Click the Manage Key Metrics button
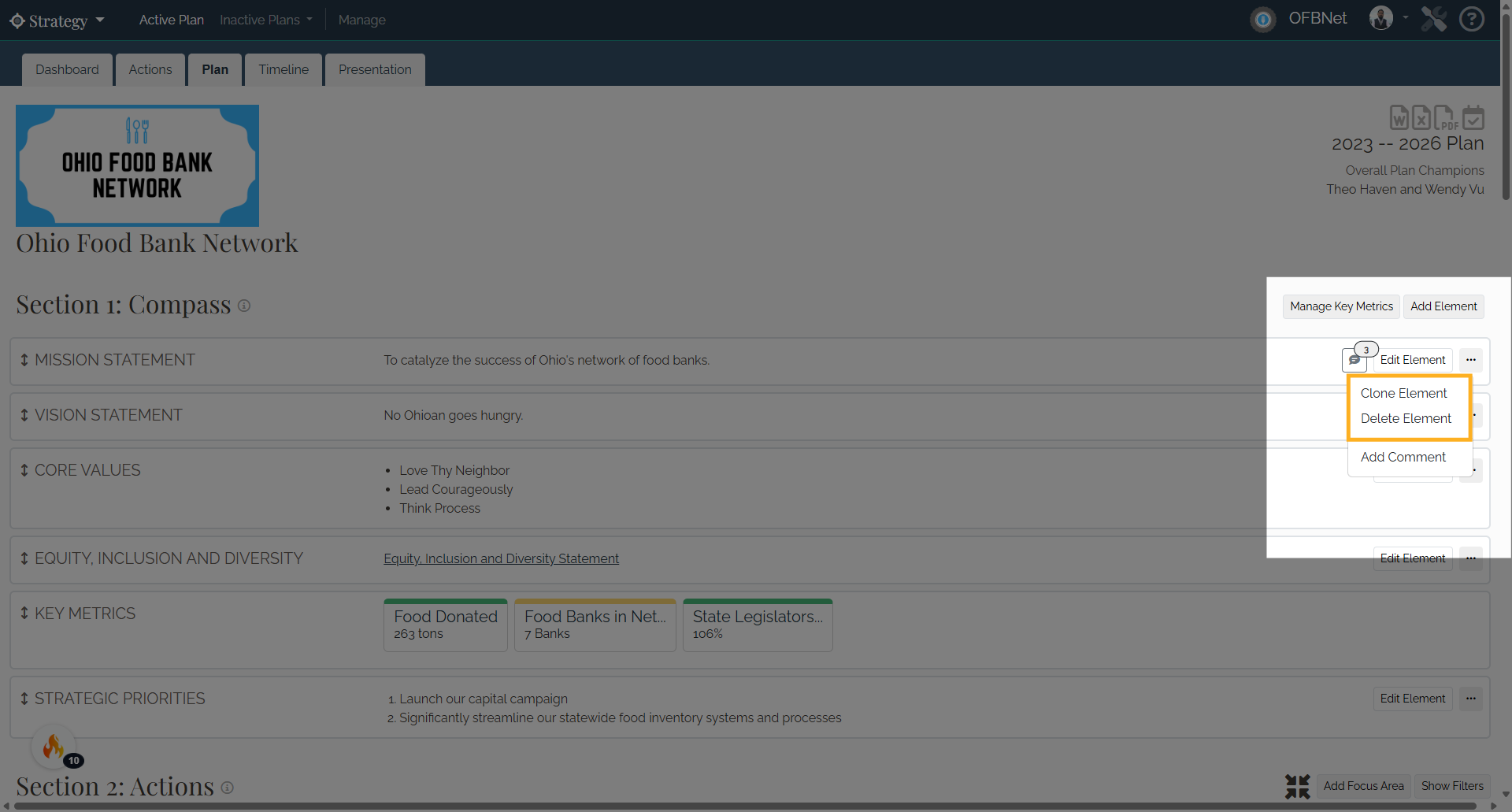The image size is (1512, 812). [1342, 306]
